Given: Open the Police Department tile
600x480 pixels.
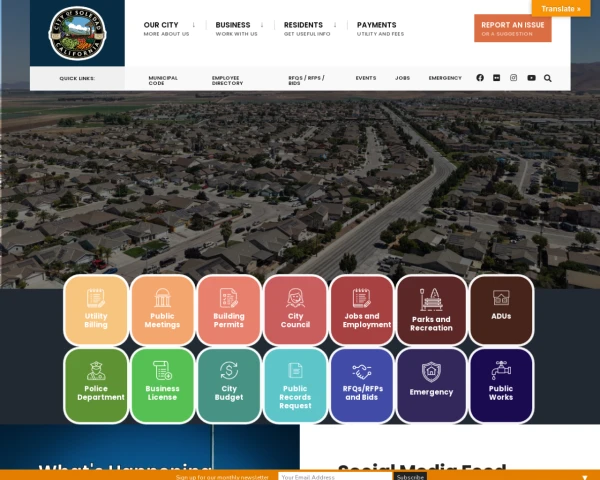Looking at the screenshot, I should (x=96, y=383).
